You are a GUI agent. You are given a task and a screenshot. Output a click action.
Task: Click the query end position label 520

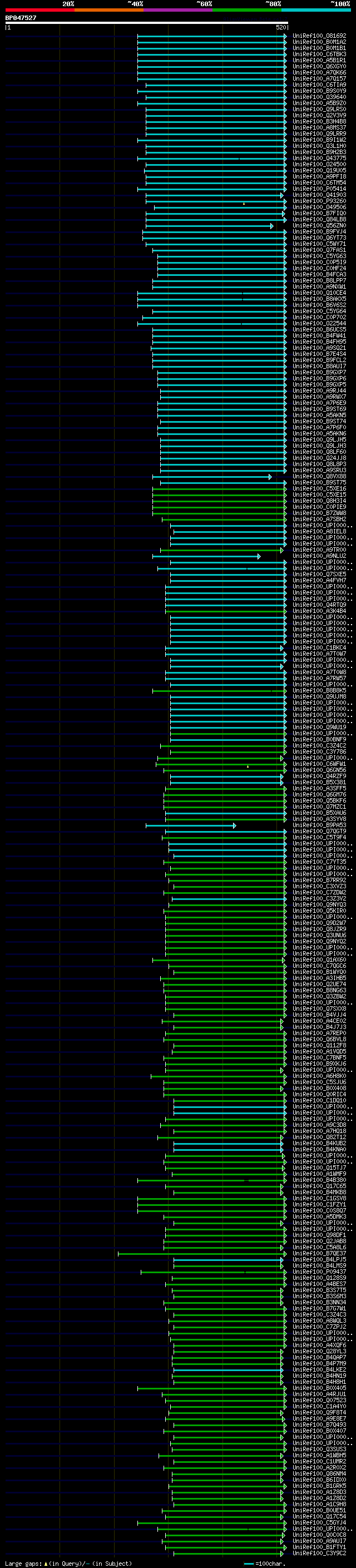[x=280, y=27]
